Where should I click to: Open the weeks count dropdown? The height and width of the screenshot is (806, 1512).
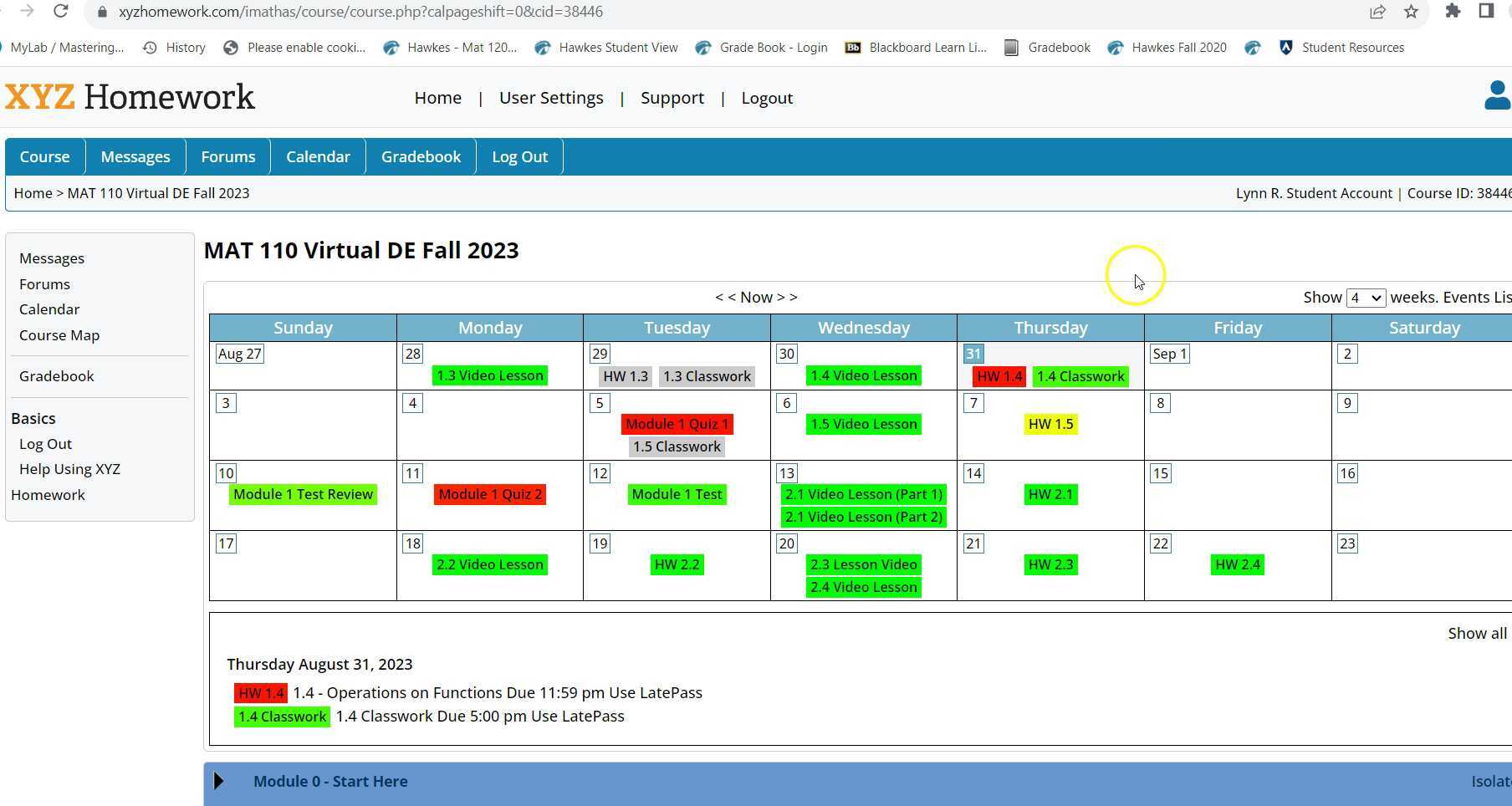pyautogui.click(x=1365, y=297)
